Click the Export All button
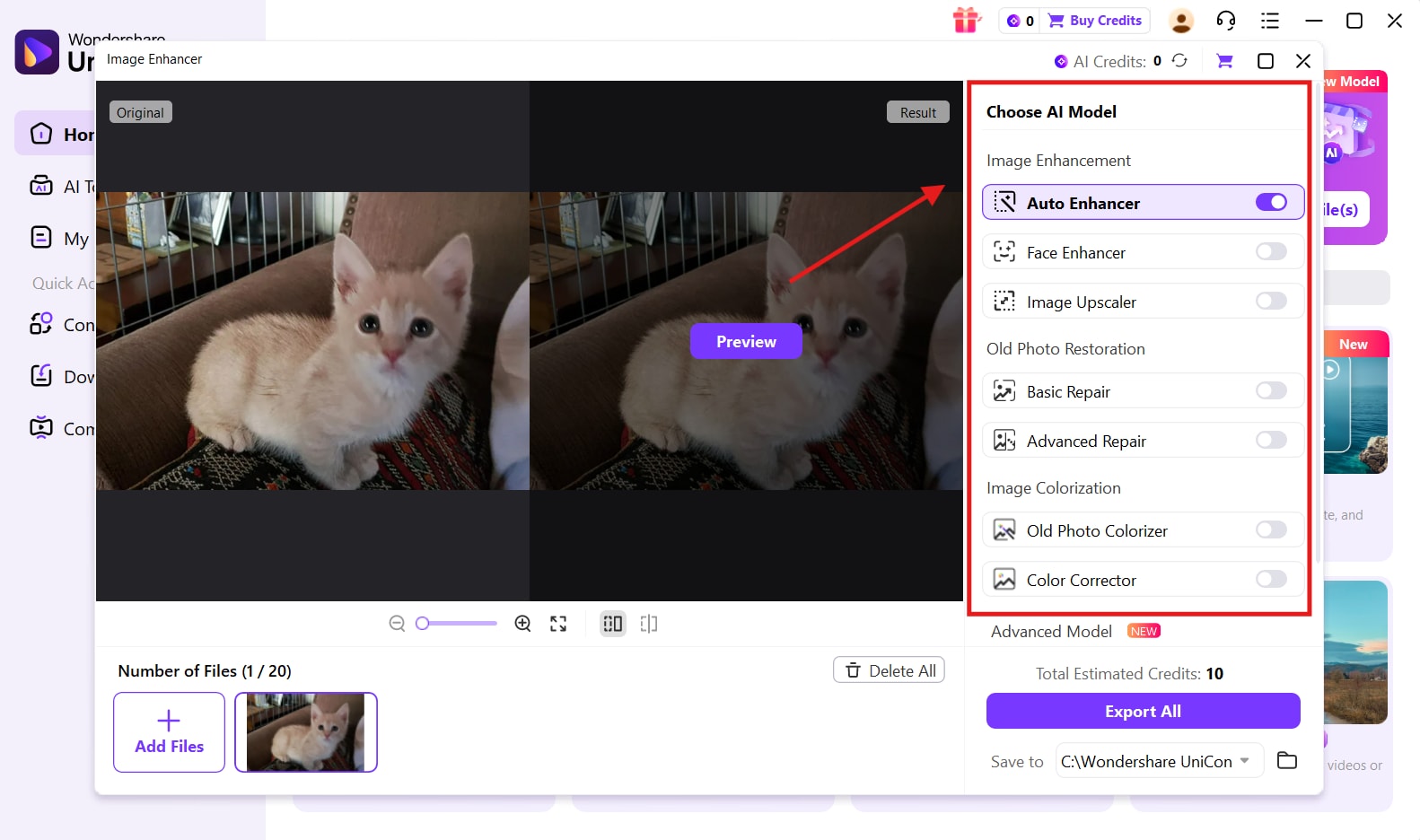1420x840 pixels. 1143,711
